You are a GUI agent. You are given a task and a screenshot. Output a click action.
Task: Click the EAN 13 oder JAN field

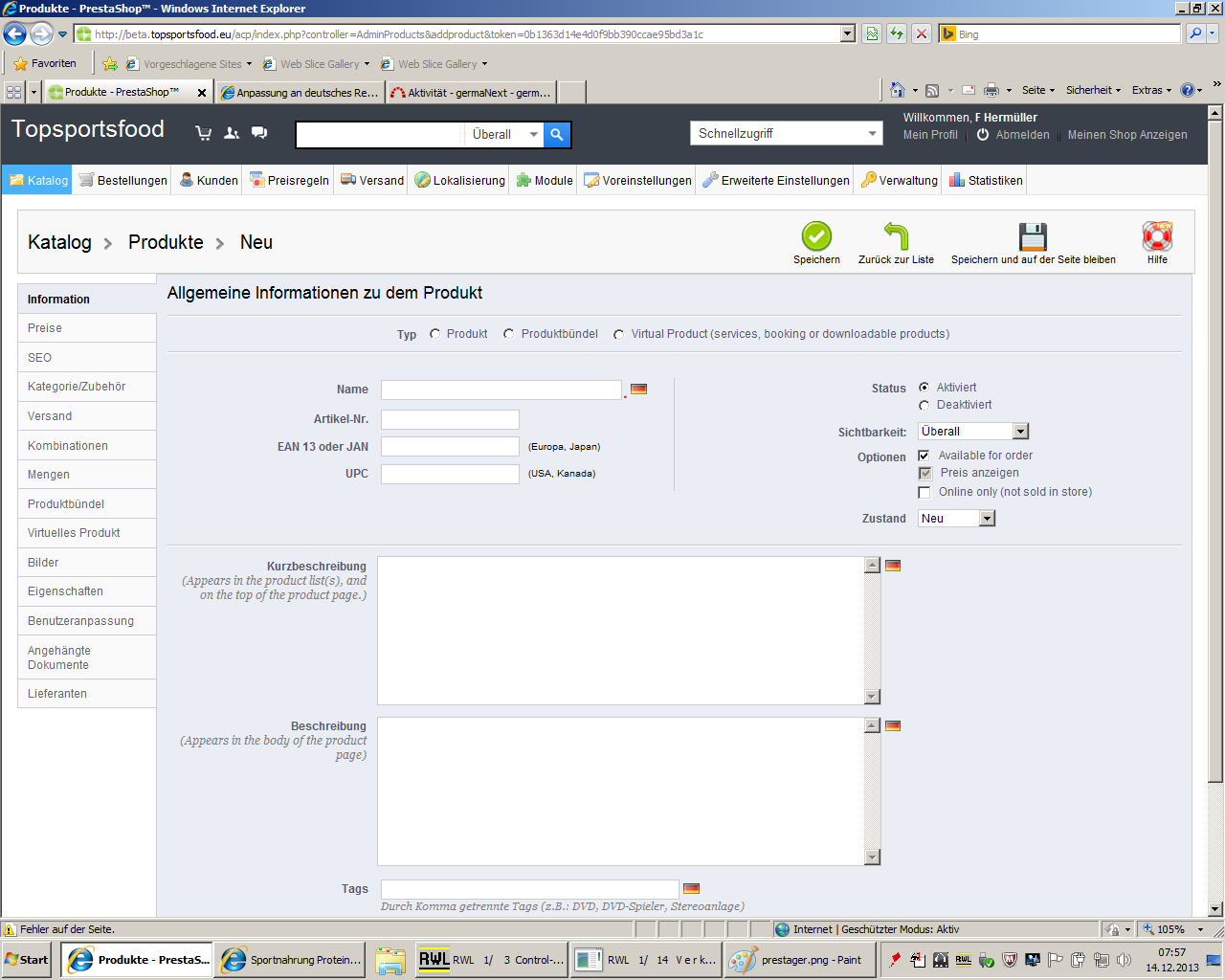click(450, 446)
